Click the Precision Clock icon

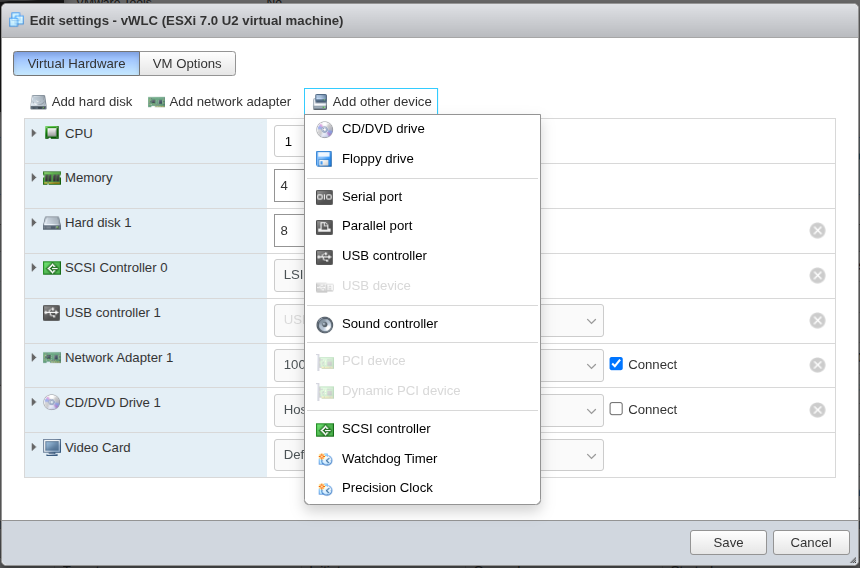pos(324,488)
